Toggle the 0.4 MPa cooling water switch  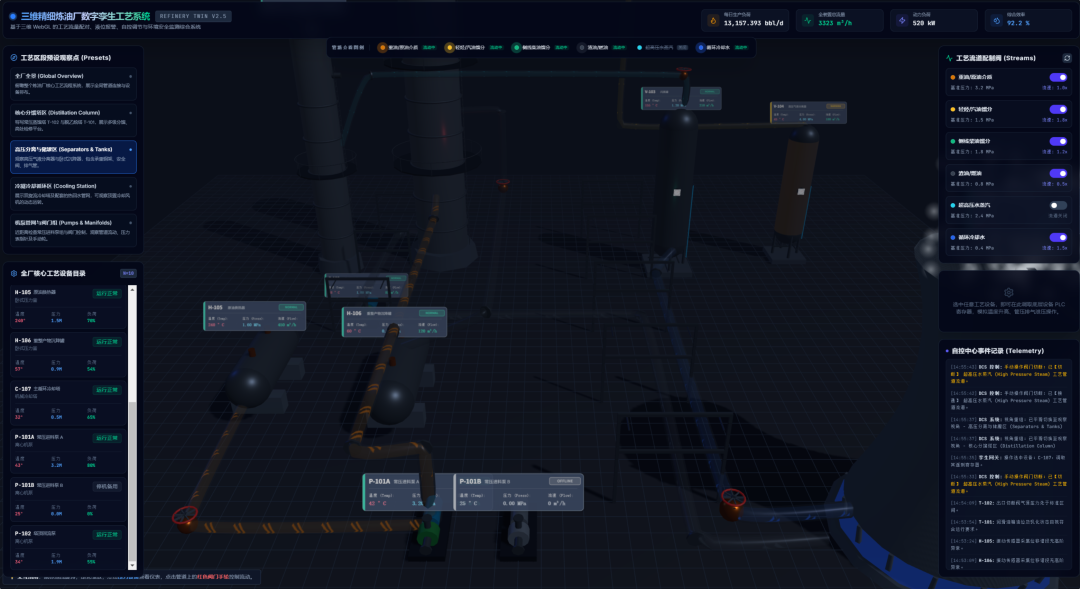tap(1058, 237)
